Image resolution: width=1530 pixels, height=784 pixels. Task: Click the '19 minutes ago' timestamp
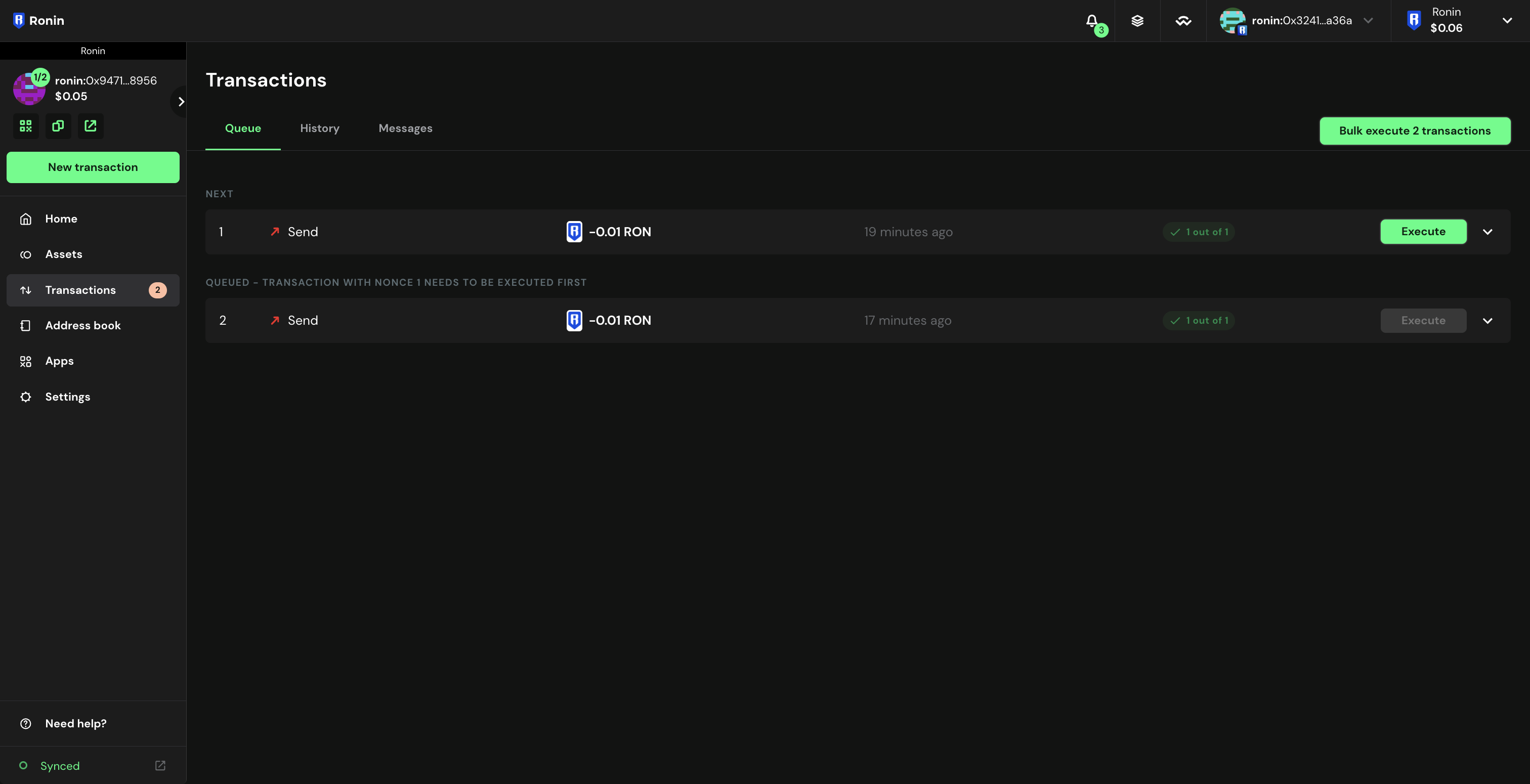tap(908, 232)
